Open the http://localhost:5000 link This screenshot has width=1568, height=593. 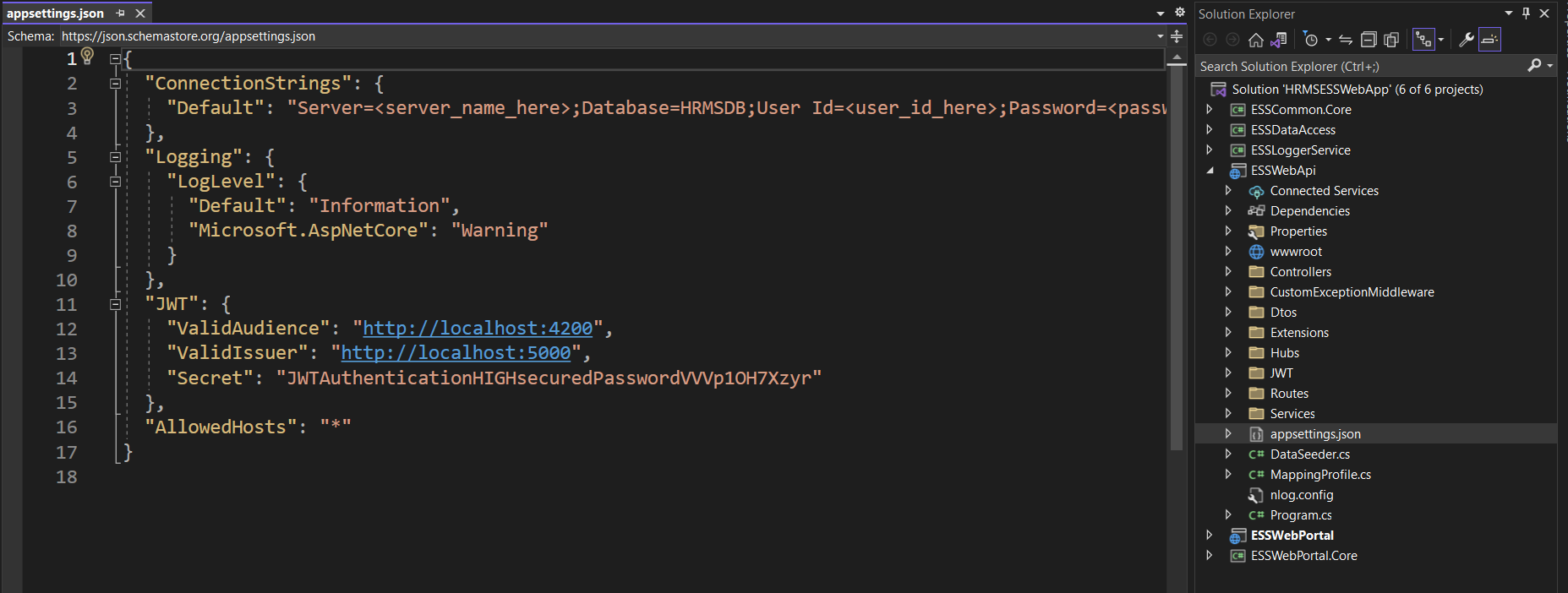tap(456, 352)
